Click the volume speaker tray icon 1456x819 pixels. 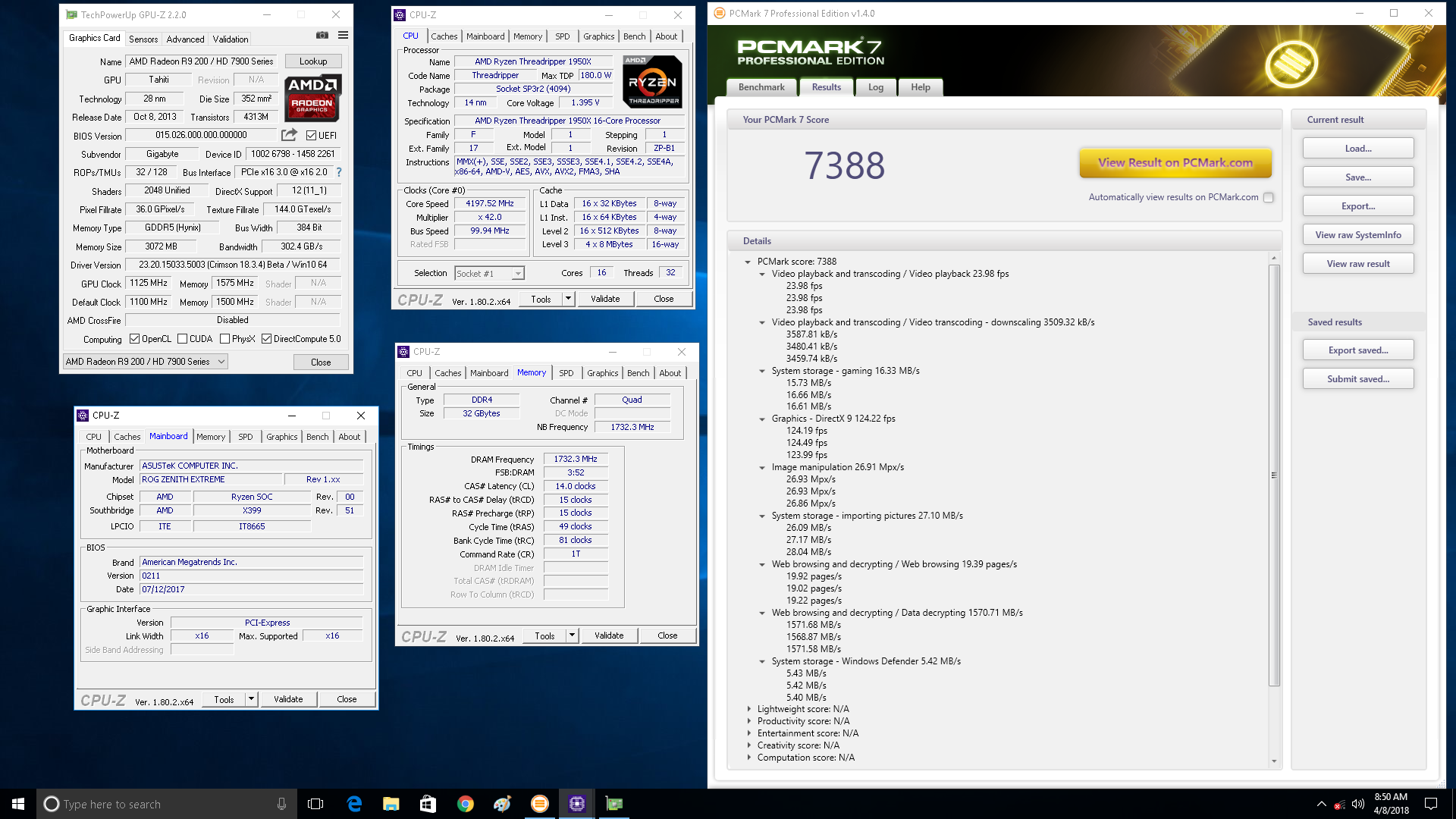coord(1358,804)
